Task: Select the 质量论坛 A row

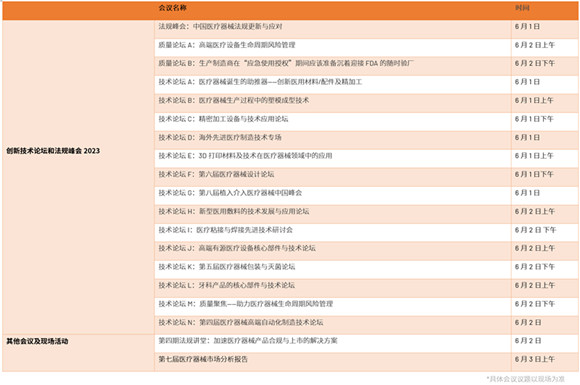Action: tap(366, 48)
